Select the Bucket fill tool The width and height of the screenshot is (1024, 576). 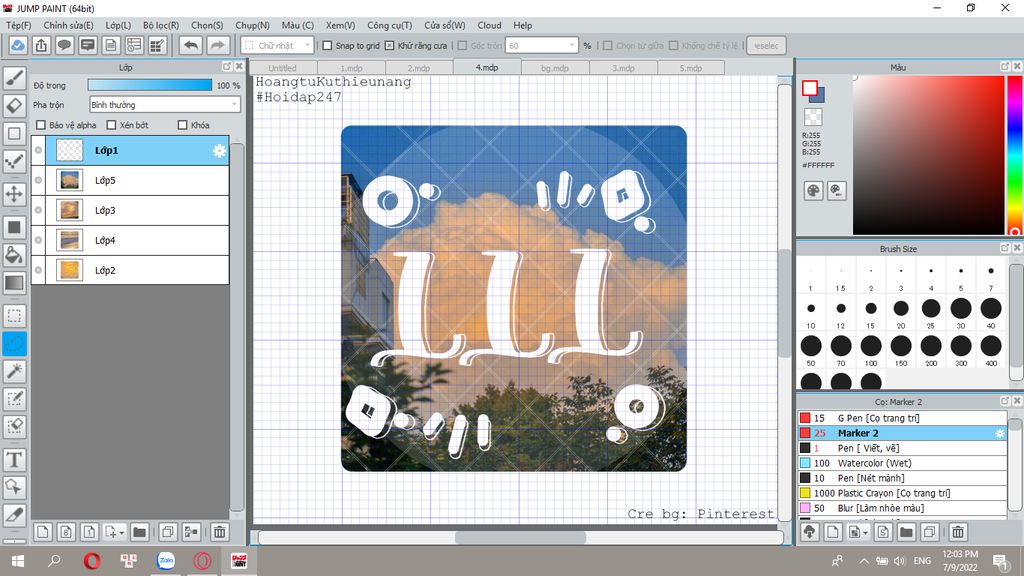click(14, 255)
